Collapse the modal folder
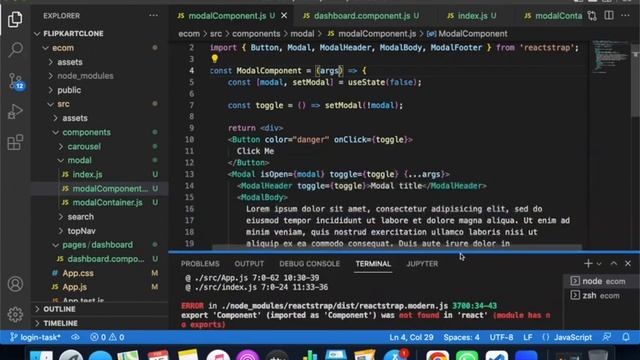Screen dimensions: 640x360 pos(100,160)
